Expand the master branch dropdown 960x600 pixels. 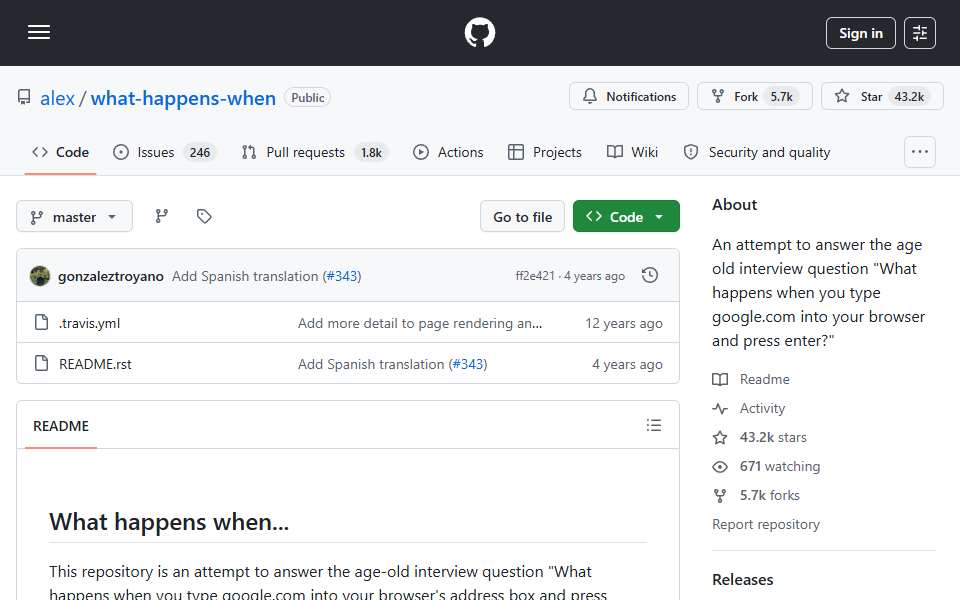pos(74,217)
